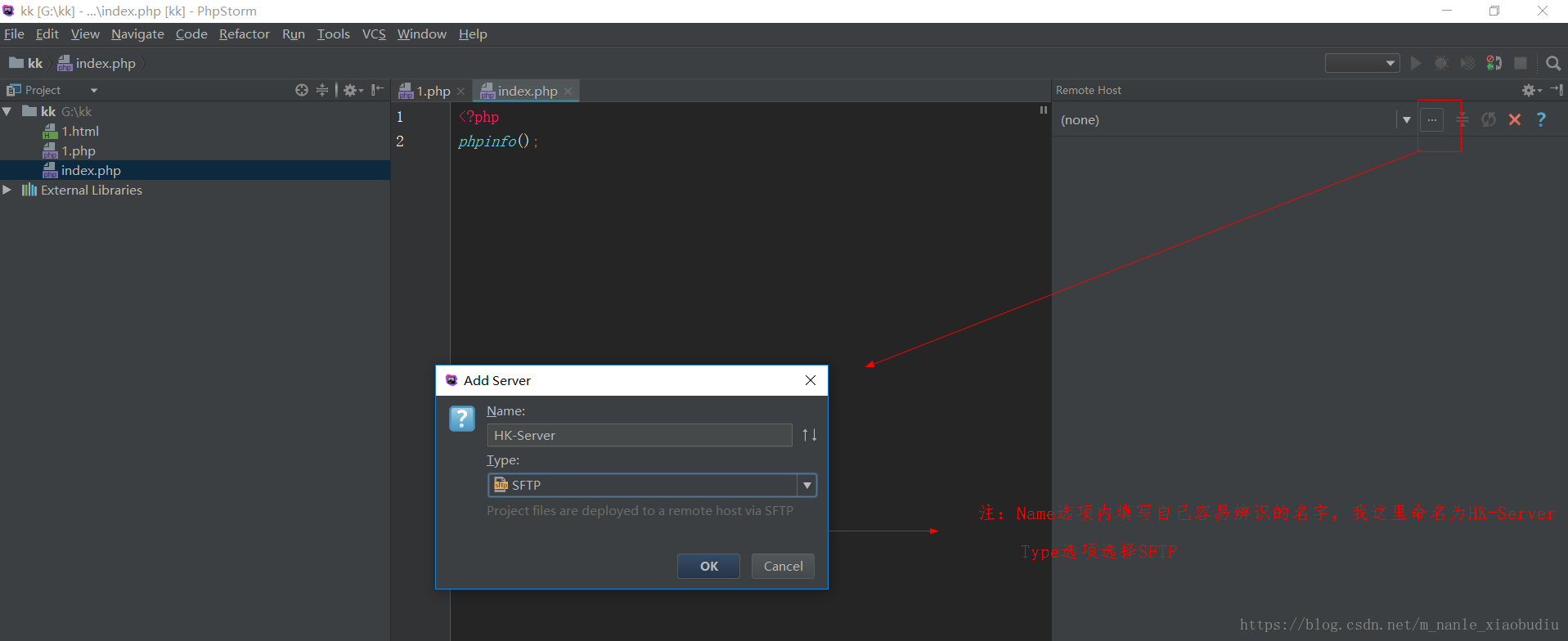
Task: Select 1.php in the project tree
Action: tap(79, 150)
